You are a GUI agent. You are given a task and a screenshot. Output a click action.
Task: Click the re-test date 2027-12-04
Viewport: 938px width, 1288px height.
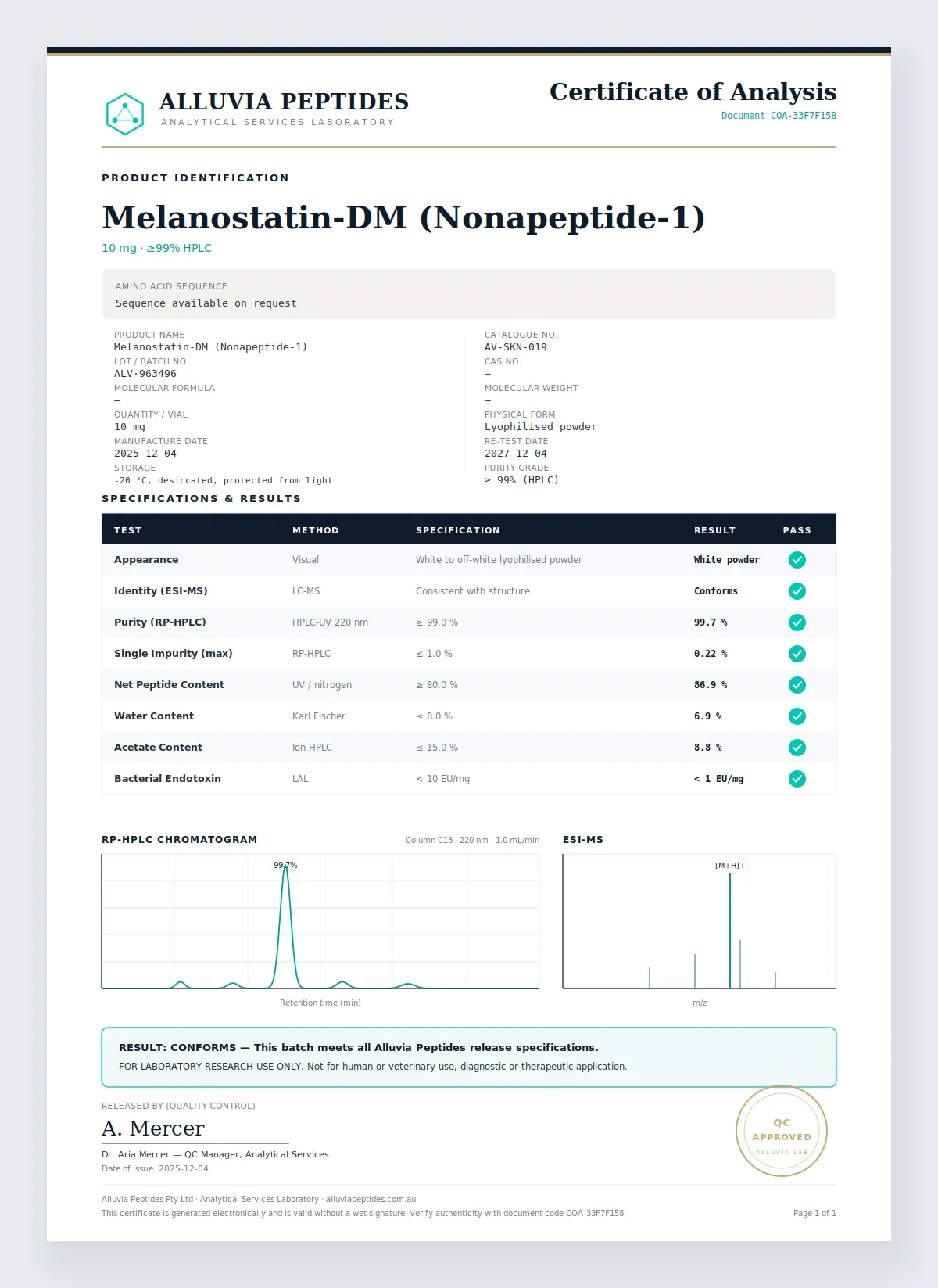click(516, 454)
